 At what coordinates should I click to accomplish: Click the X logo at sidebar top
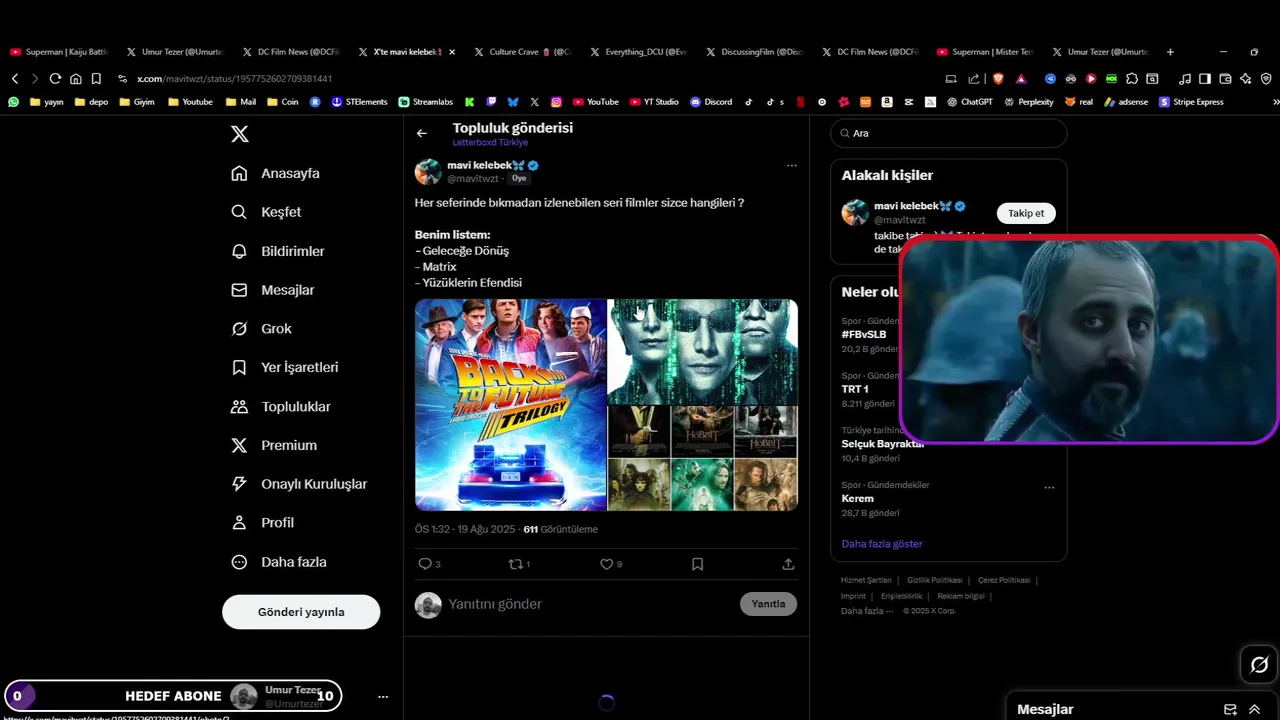(240, 134)
